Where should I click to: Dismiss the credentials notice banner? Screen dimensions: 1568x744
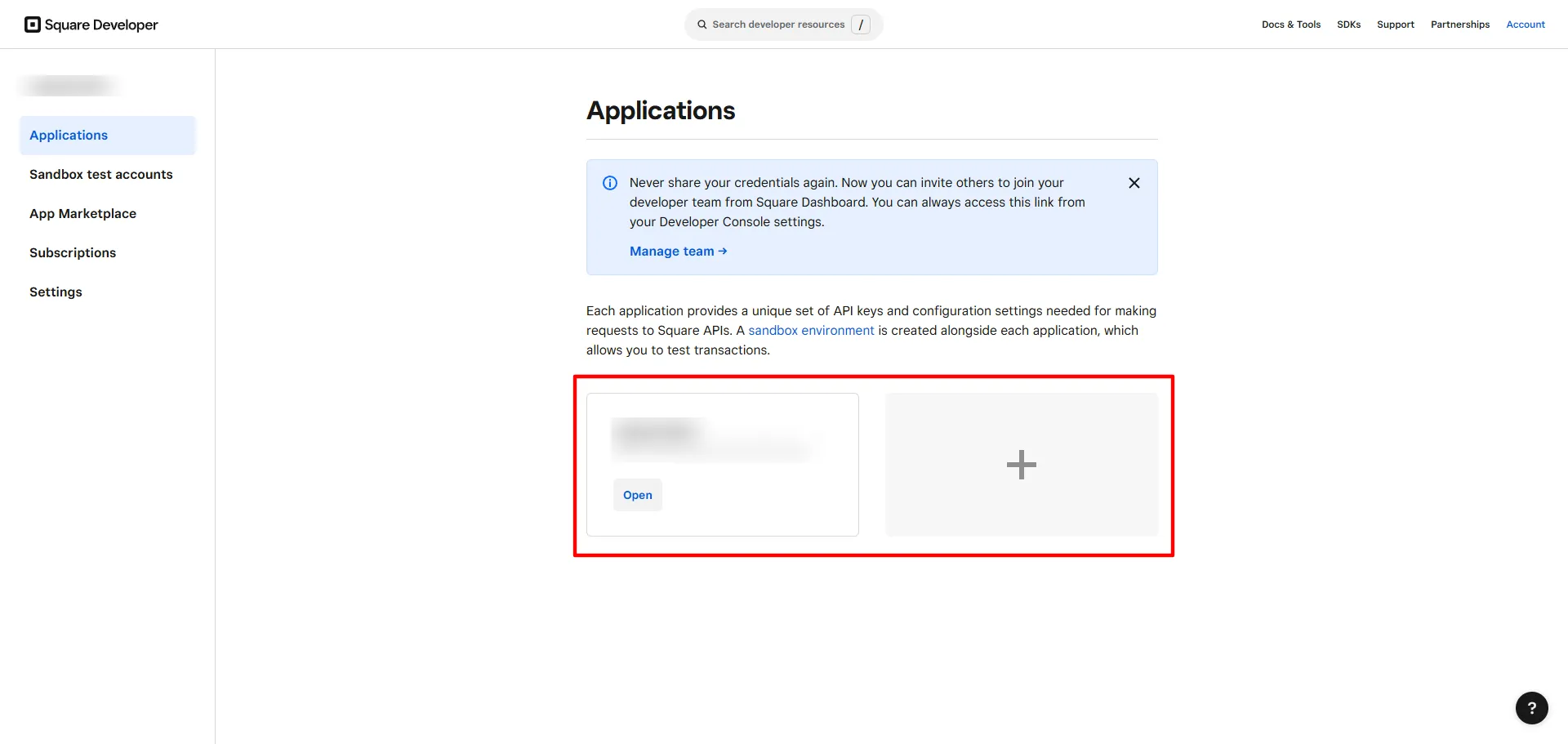click(x=1134, y=183)
